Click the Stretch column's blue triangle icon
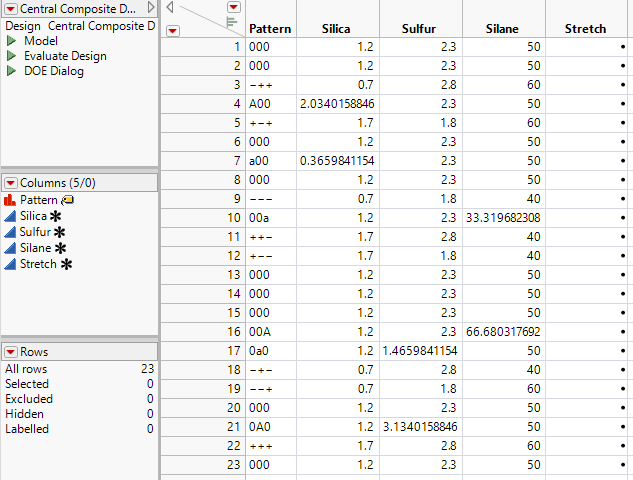 [x=10, y=264]
